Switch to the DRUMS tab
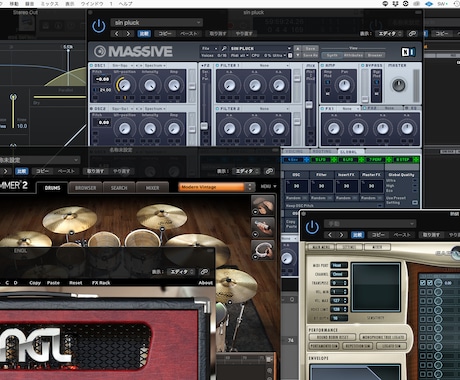This screenshot has width=460, height=380. [x=52, y=188]
